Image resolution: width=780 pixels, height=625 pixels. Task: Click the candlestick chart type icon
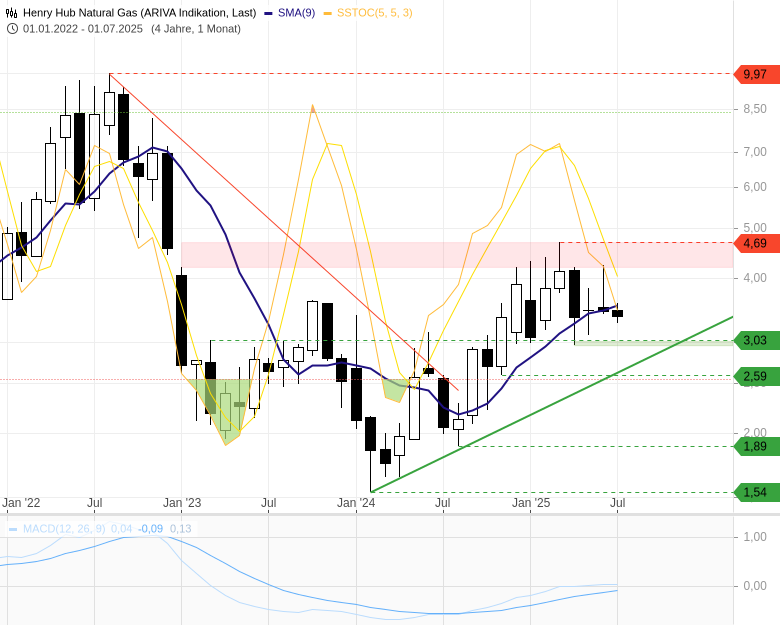[12, 13]
